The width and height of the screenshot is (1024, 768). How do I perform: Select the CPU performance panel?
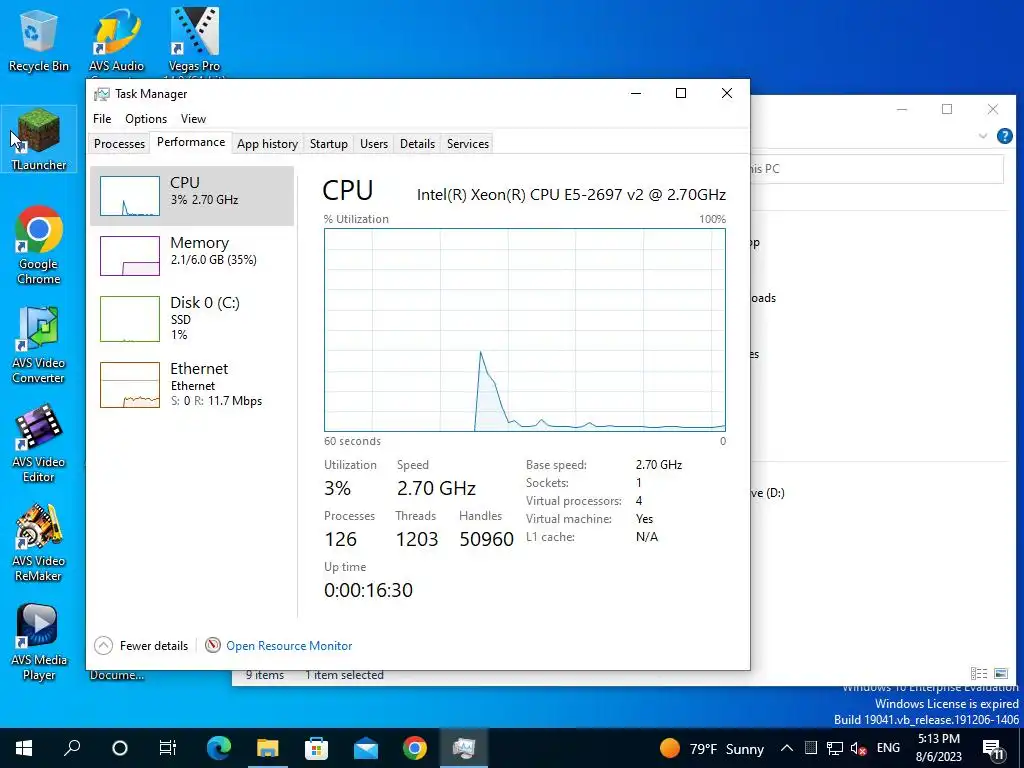pyautogui.click(x=192, y=195)
